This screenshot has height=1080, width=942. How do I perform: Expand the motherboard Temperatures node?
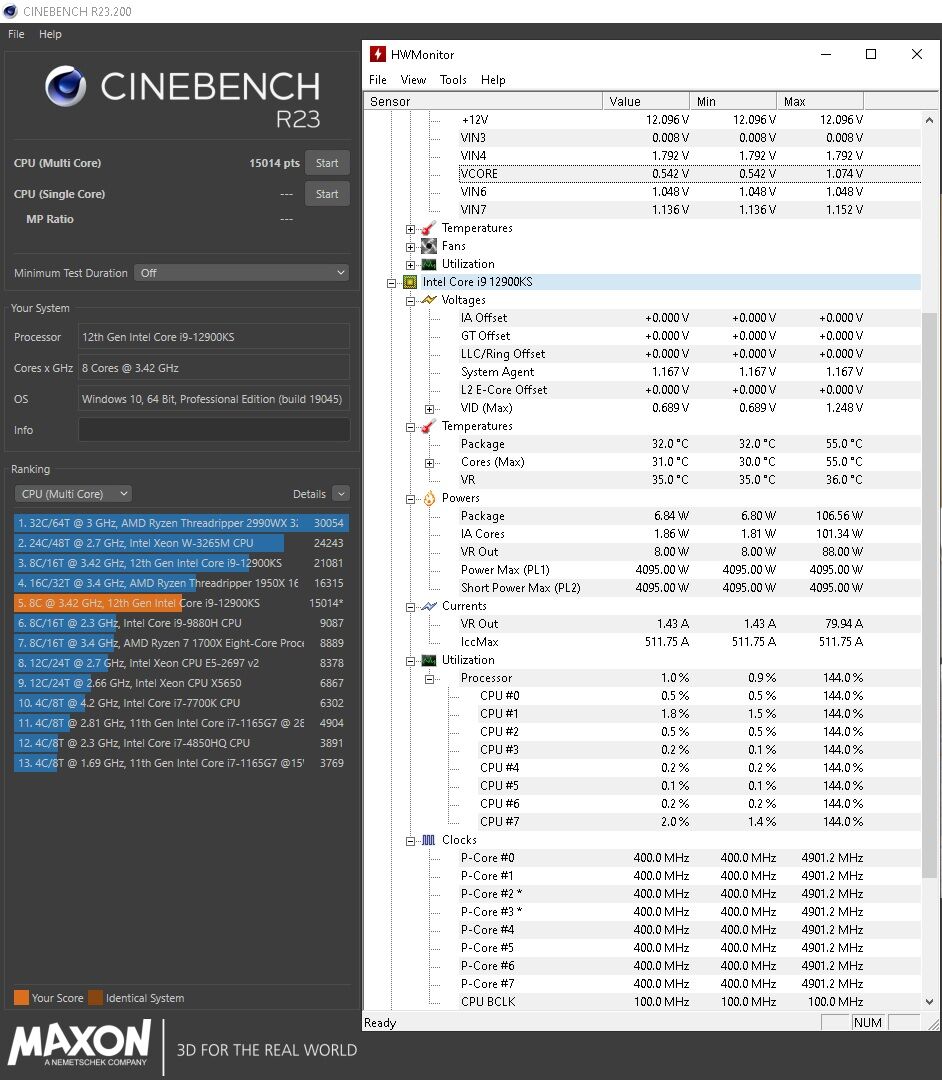click(410, 229)
